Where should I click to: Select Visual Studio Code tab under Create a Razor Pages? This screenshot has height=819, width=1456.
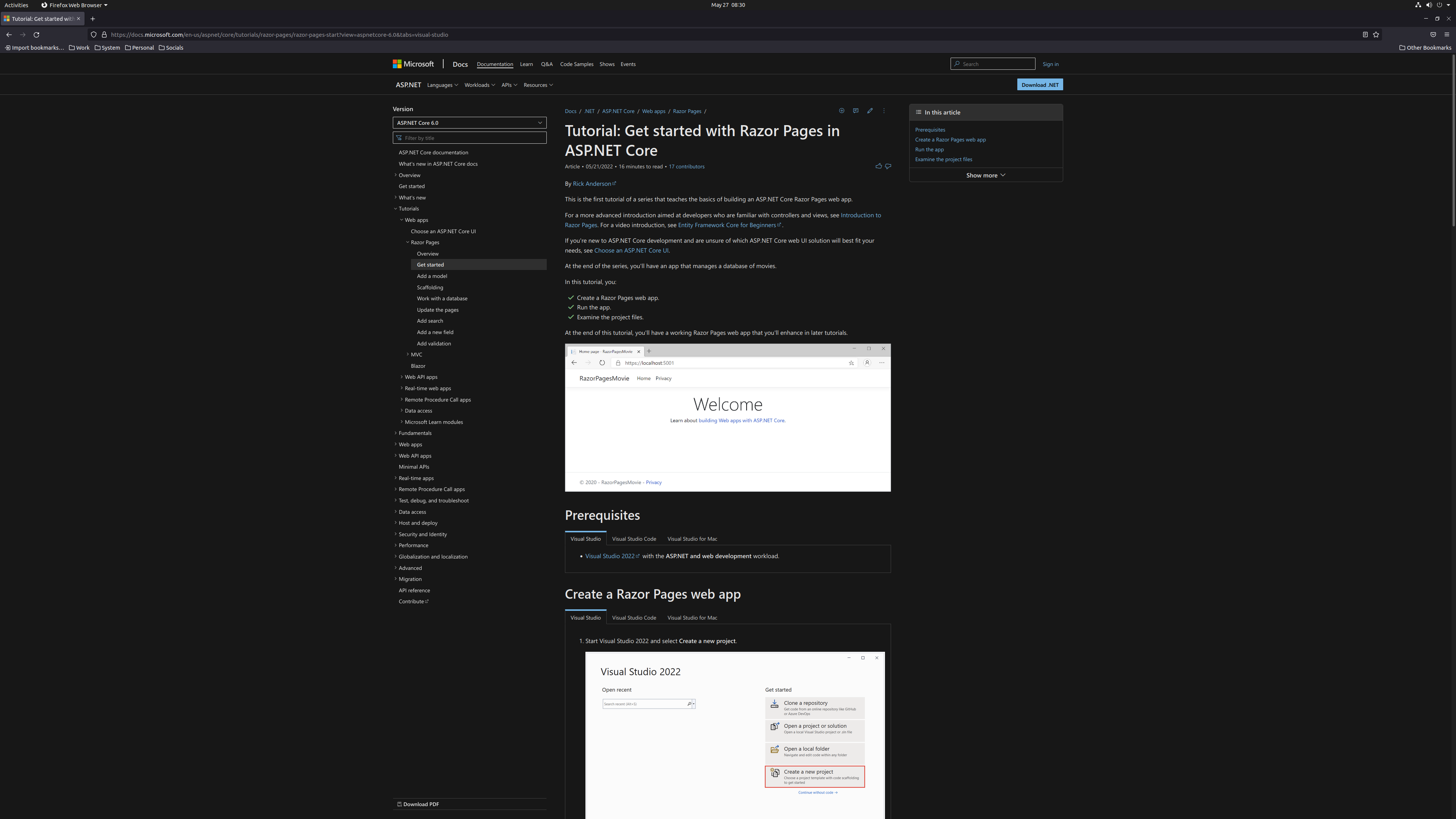pyautogui.click(x=634, y=618)
